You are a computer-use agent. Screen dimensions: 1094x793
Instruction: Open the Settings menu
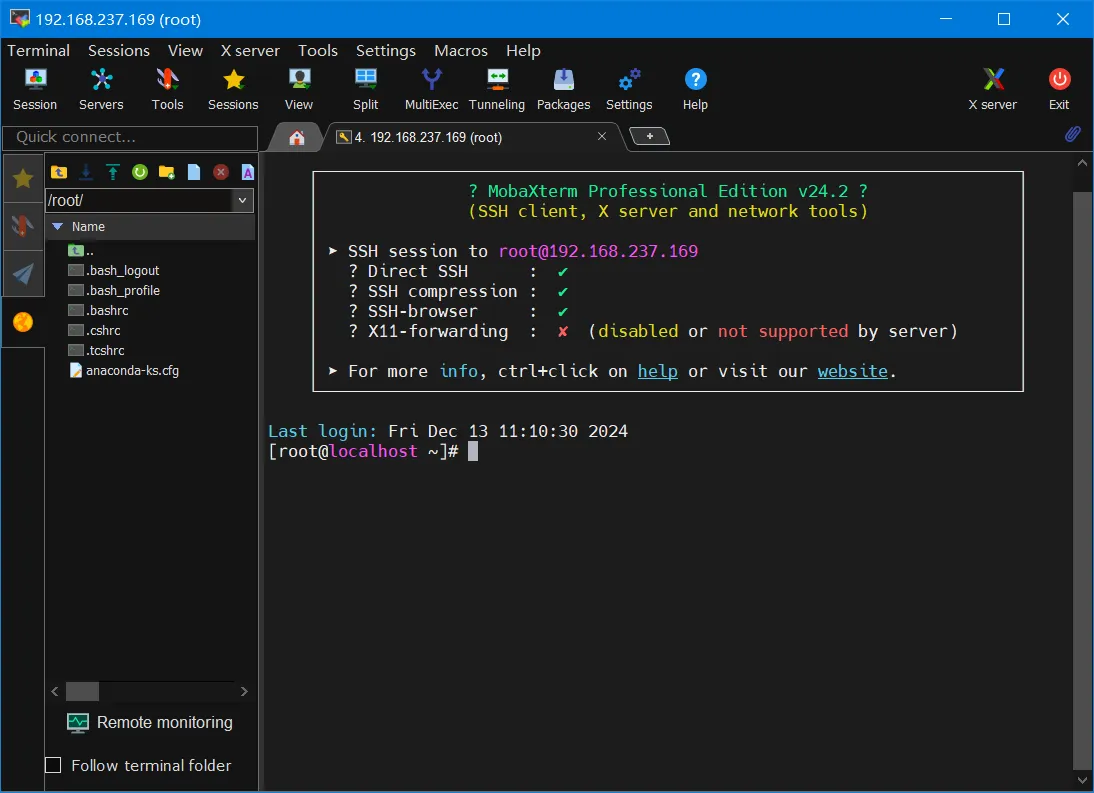pos(385,50)
